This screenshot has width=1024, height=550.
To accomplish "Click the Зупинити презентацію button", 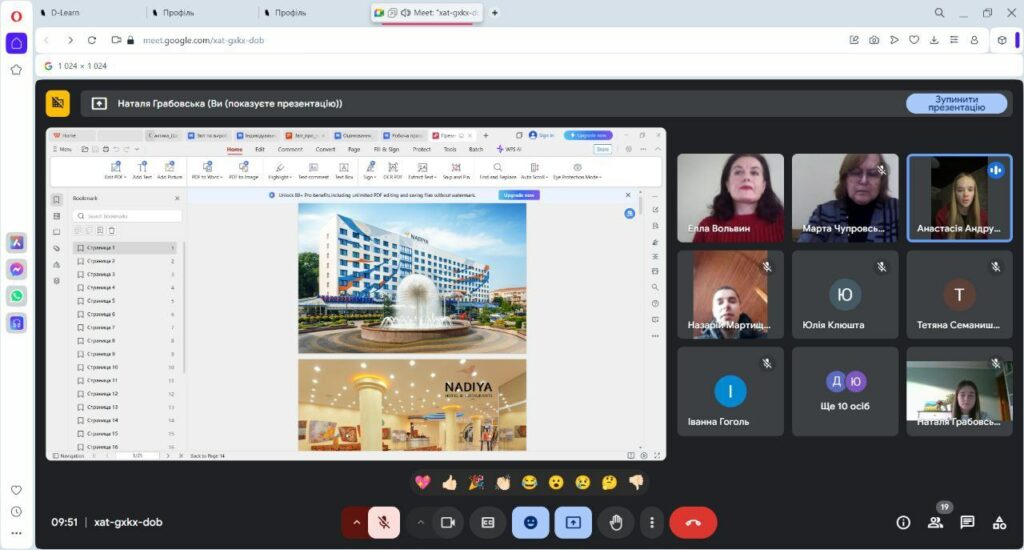I will point(956,103).
